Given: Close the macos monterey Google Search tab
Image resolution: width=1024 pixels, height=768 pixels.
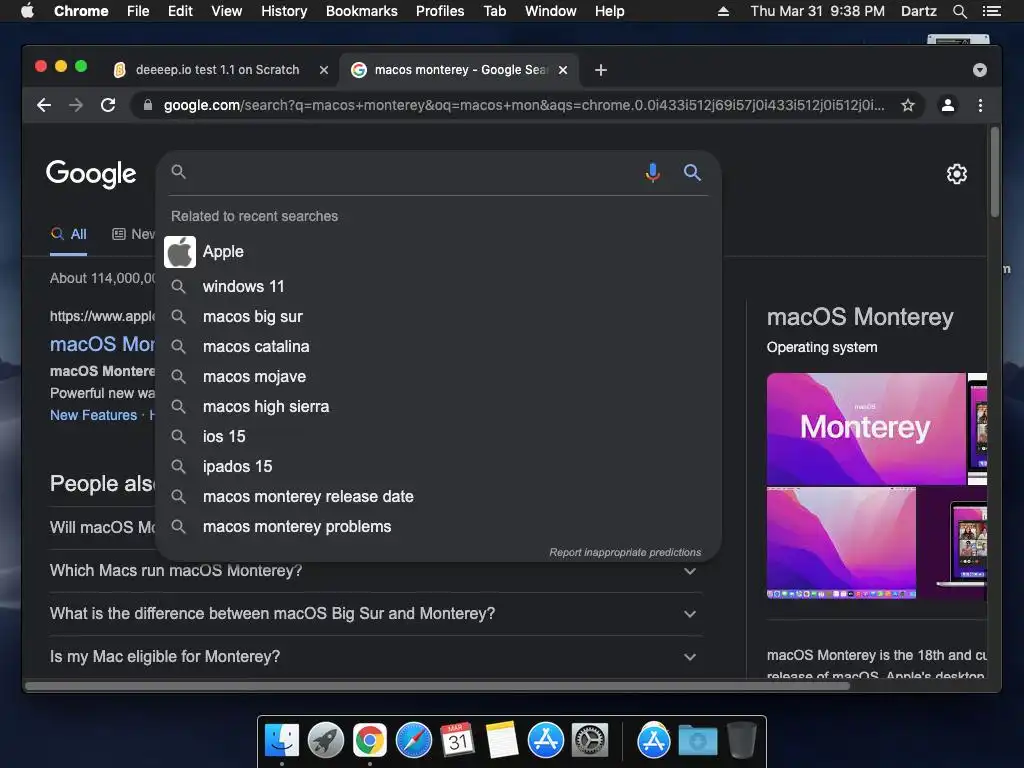Looking at the screenshot, I should (x=563, y=70).
